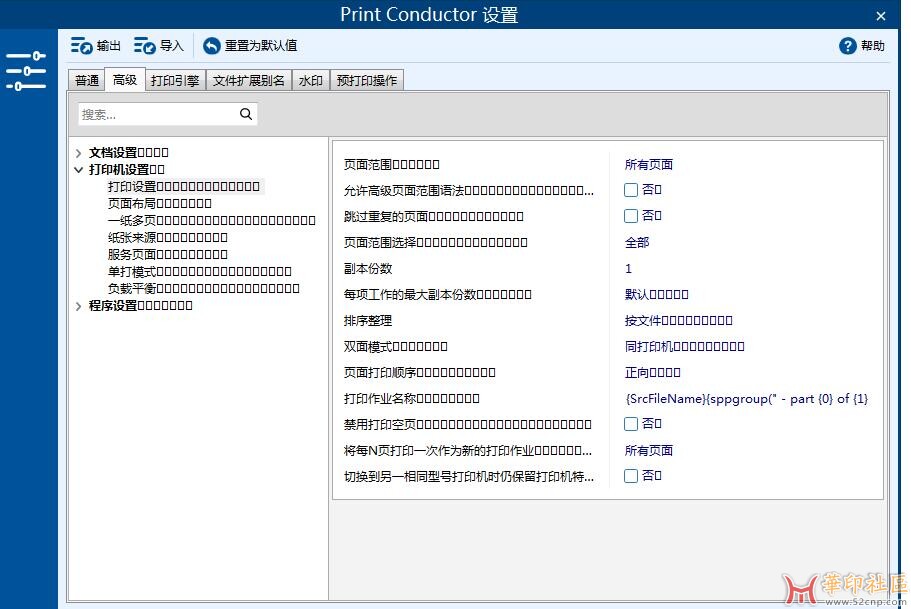
Task: Click the 导入 button label
Action: [171, 45]
